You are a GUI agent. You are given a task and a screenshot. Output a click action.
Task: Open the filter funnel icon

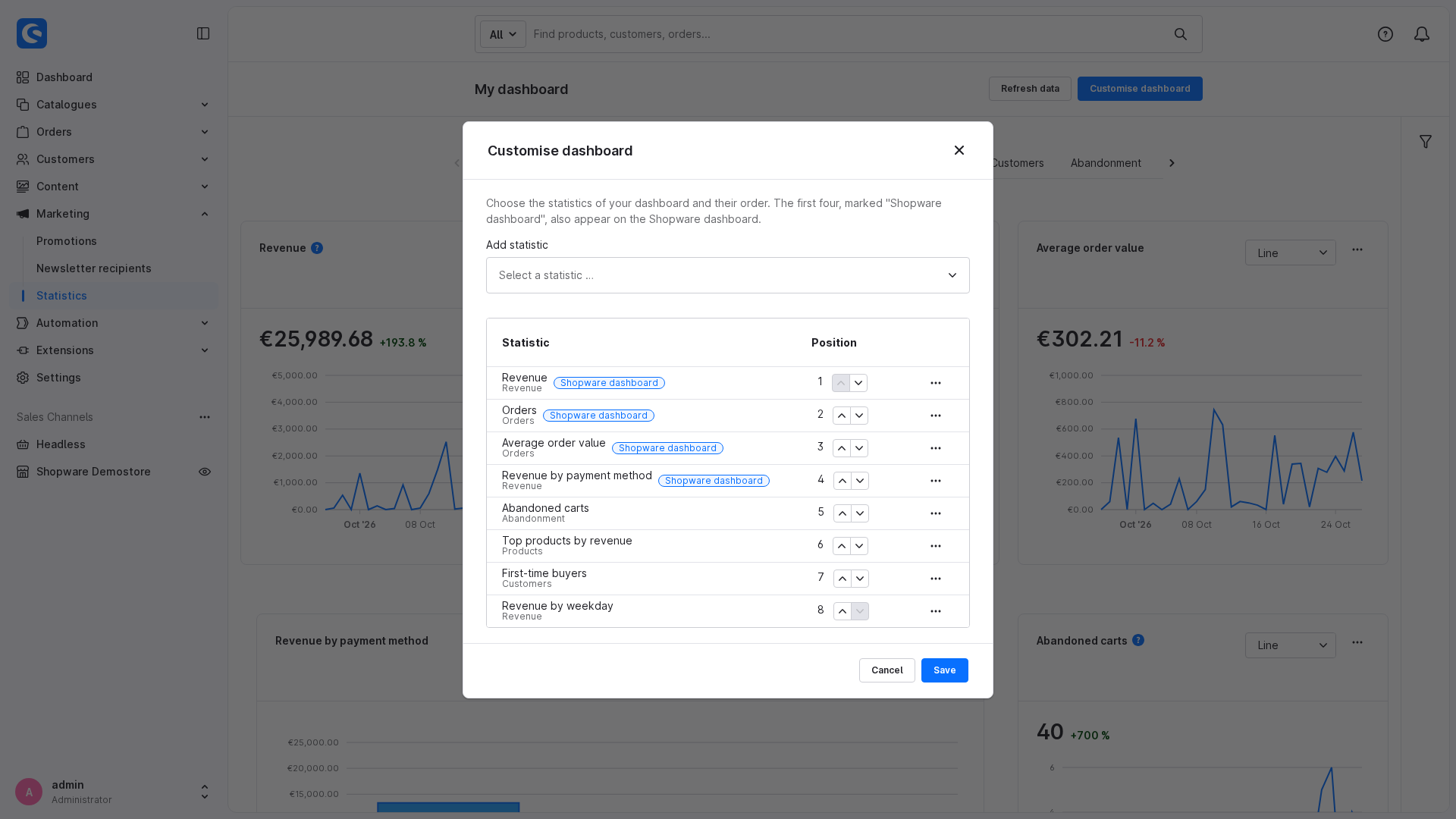pos(1426,142)
